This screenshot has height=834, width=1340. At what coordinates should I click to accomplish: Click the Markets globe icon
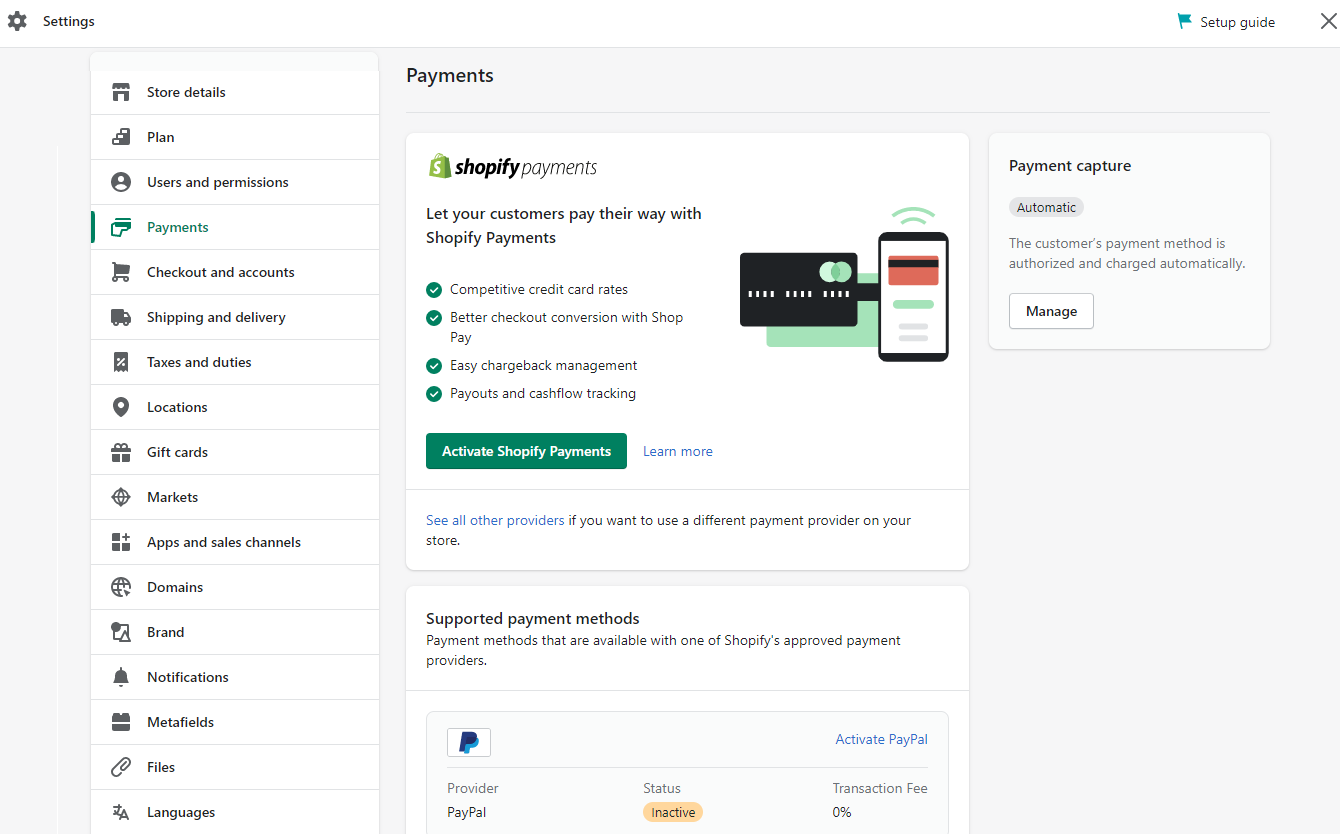pos(121,497)
